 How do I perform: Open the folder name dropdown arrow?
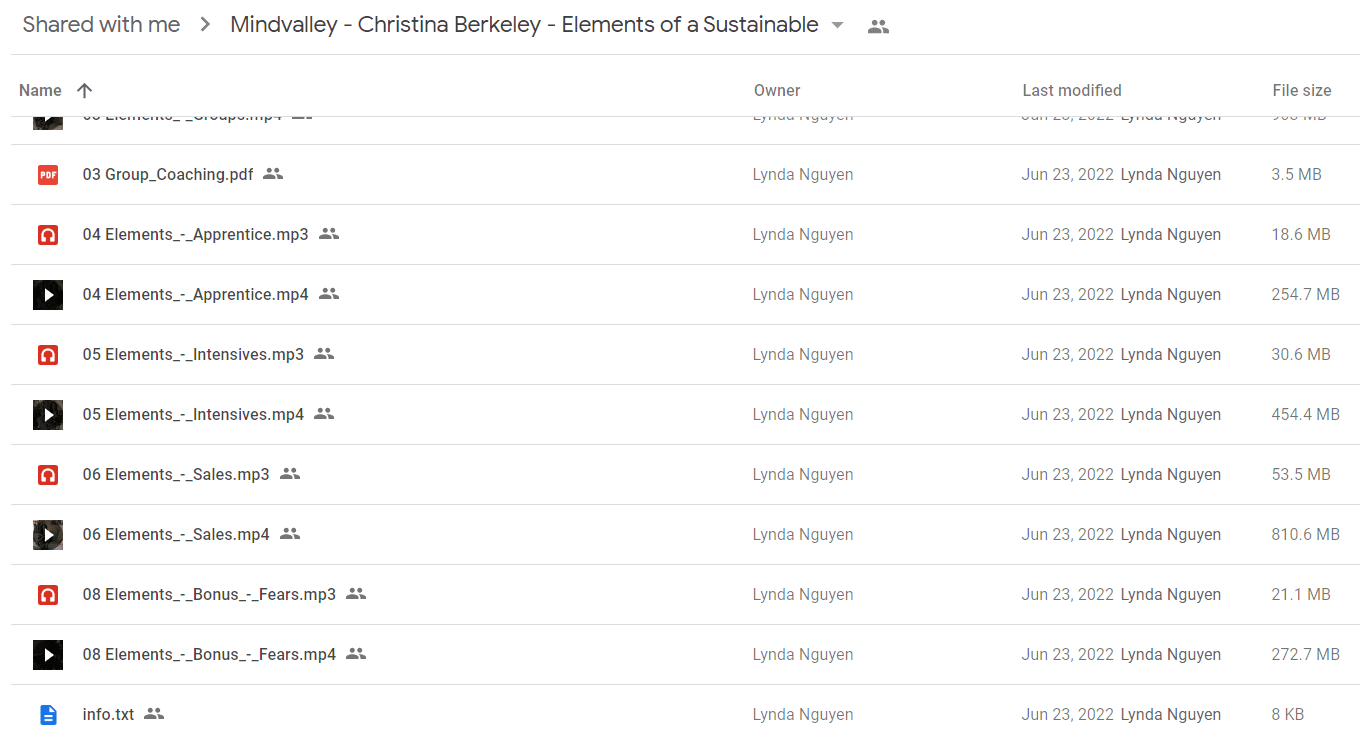(838, 26)
